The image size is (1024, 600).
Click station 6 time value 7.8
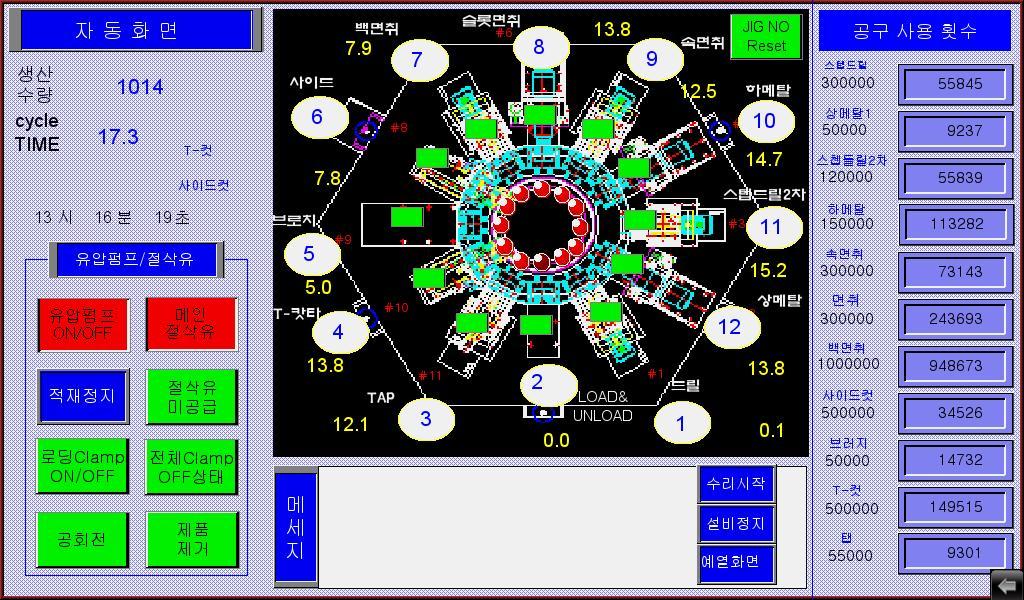[327, 178]
